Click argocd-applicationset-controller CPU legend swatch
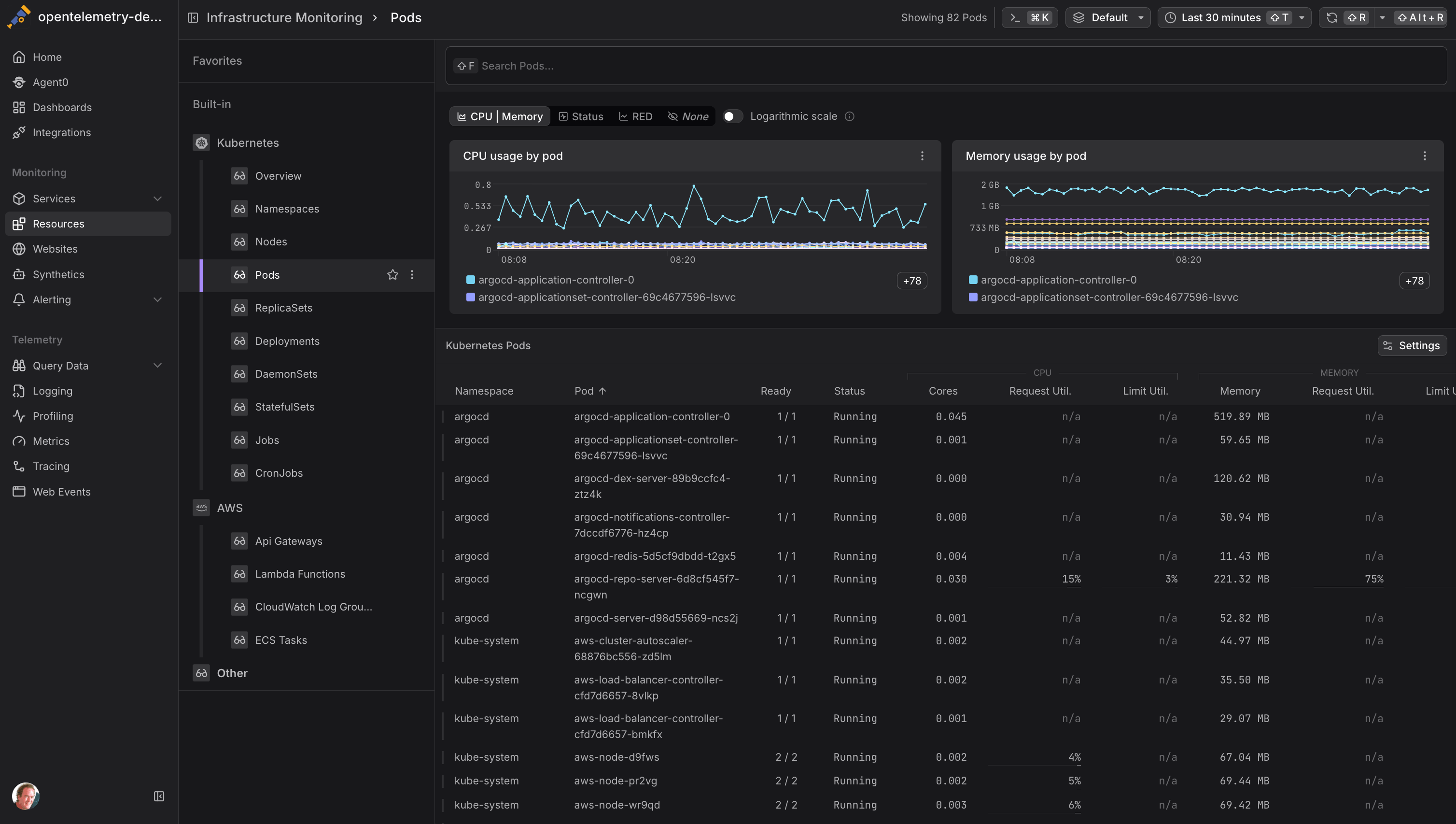The width and height of the screenshot is (1456, 824). click(470, 297)
